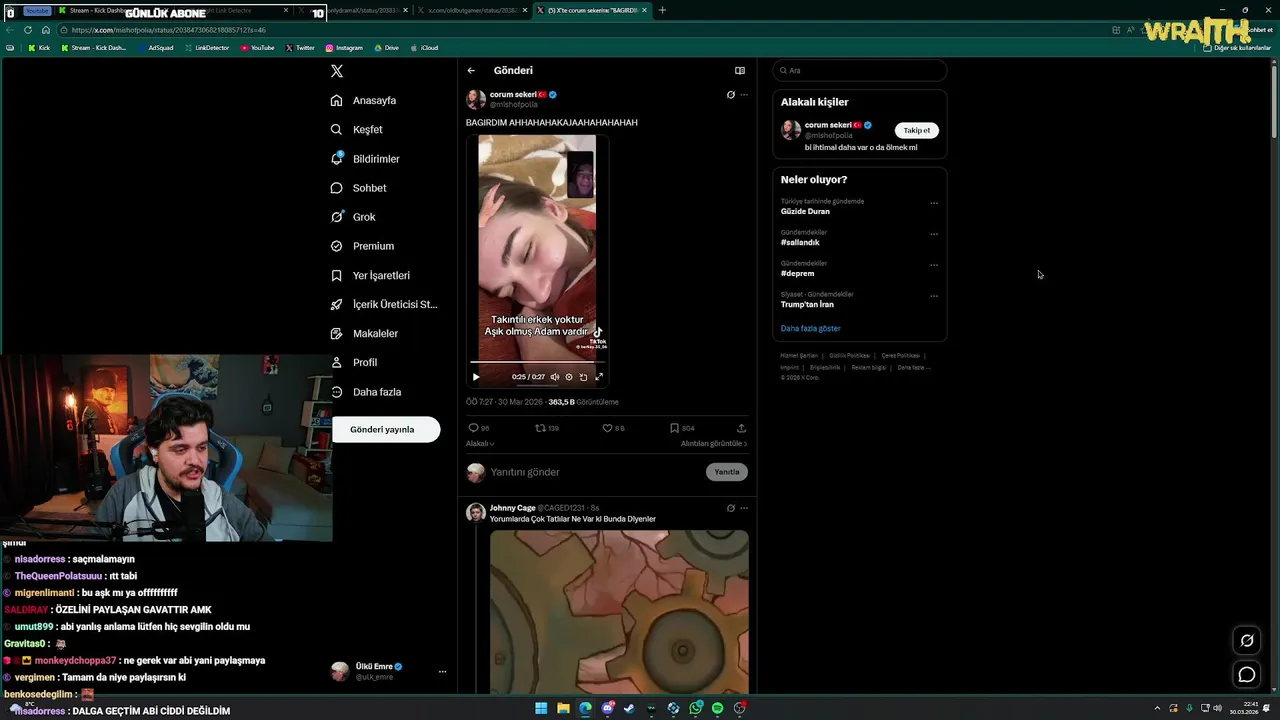Click Grok icon on corum sekeri's post

pos(731,95)
